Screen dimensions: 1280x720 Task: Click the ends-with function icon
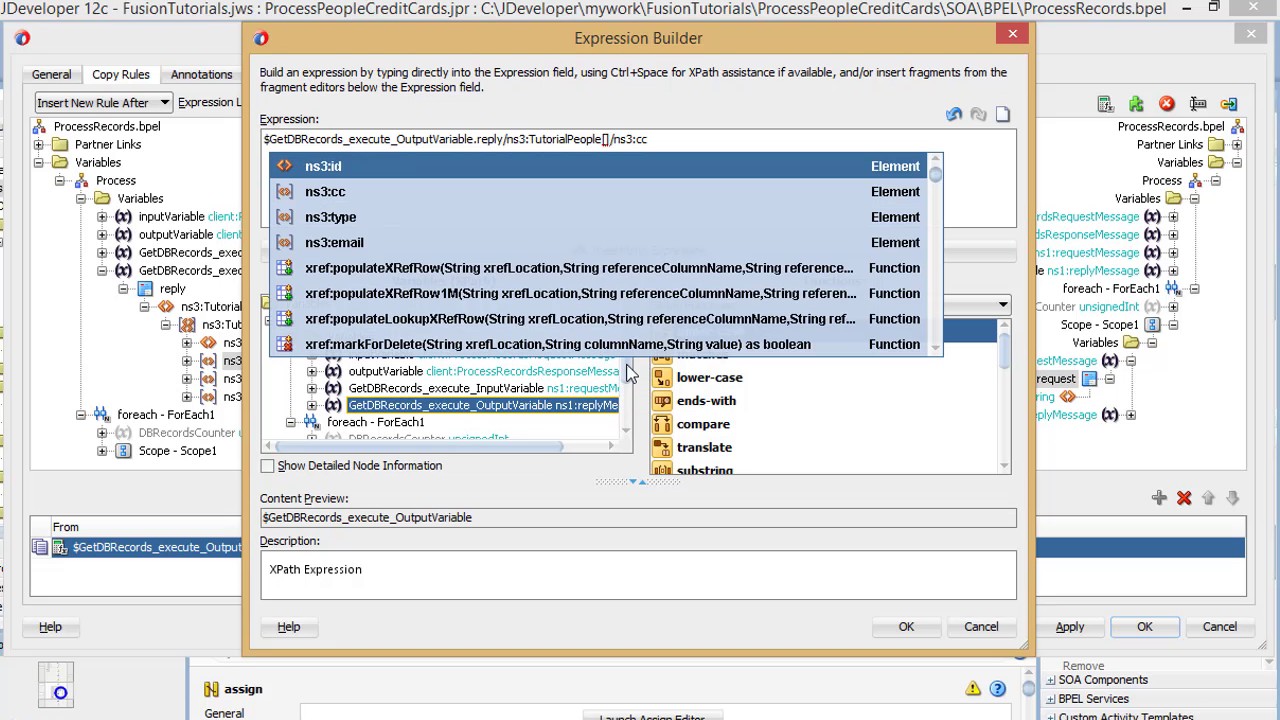[662, 401]
